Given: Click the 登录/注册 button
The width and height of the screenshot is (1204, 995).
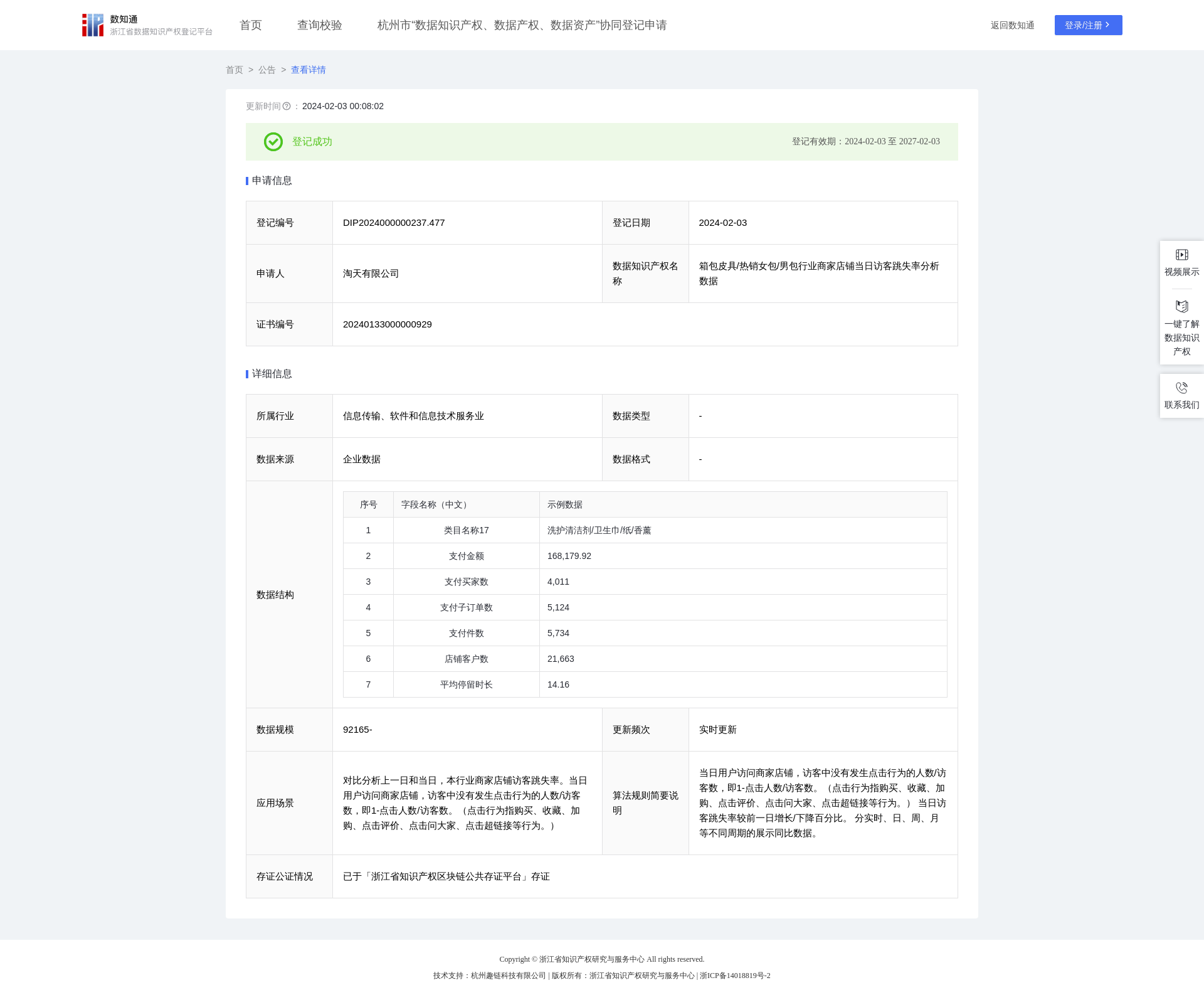Looking at the screenshot, I should coord(1089,25).
